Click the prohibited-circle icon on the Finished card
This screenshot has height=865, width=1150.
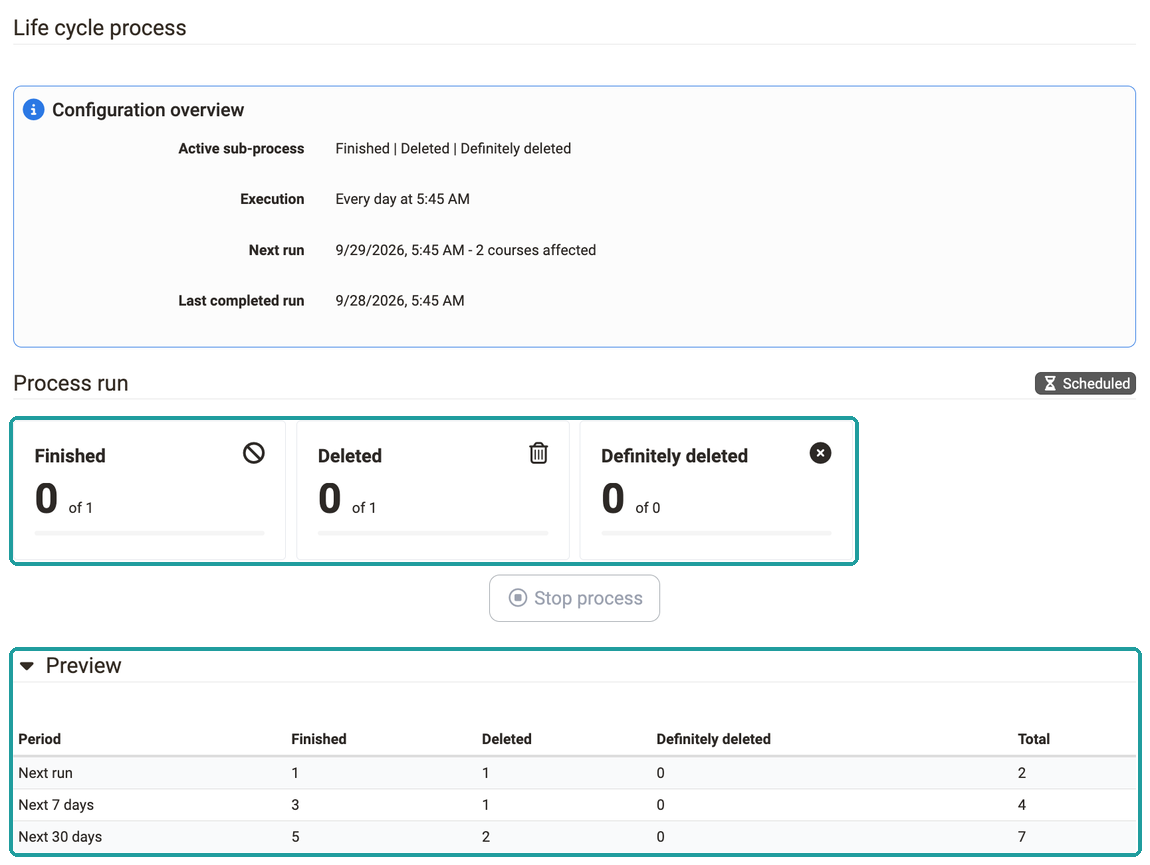point(254,453)
